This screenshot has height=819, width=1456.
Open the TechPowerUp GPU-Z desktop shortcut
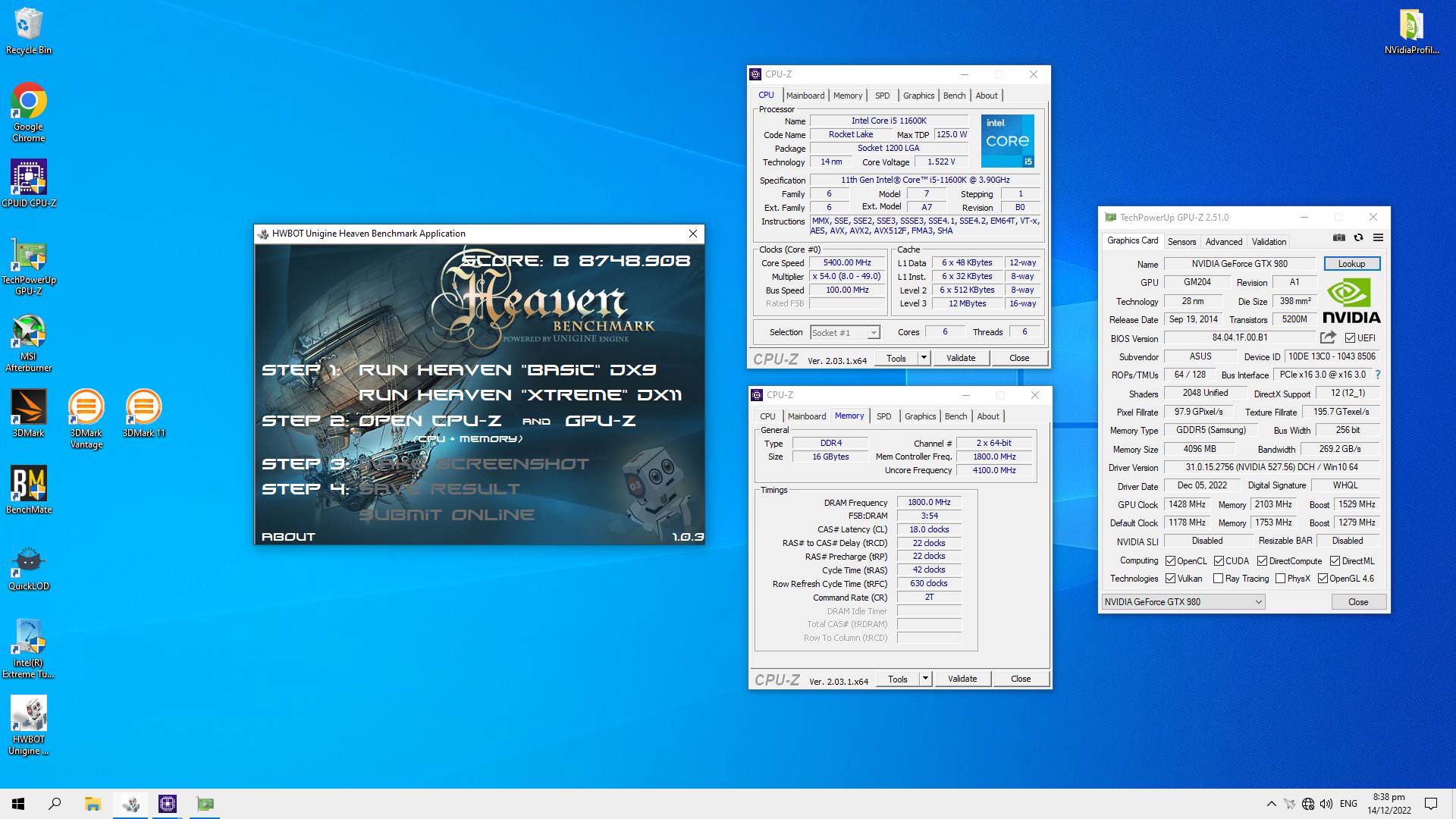click(29, 266)
